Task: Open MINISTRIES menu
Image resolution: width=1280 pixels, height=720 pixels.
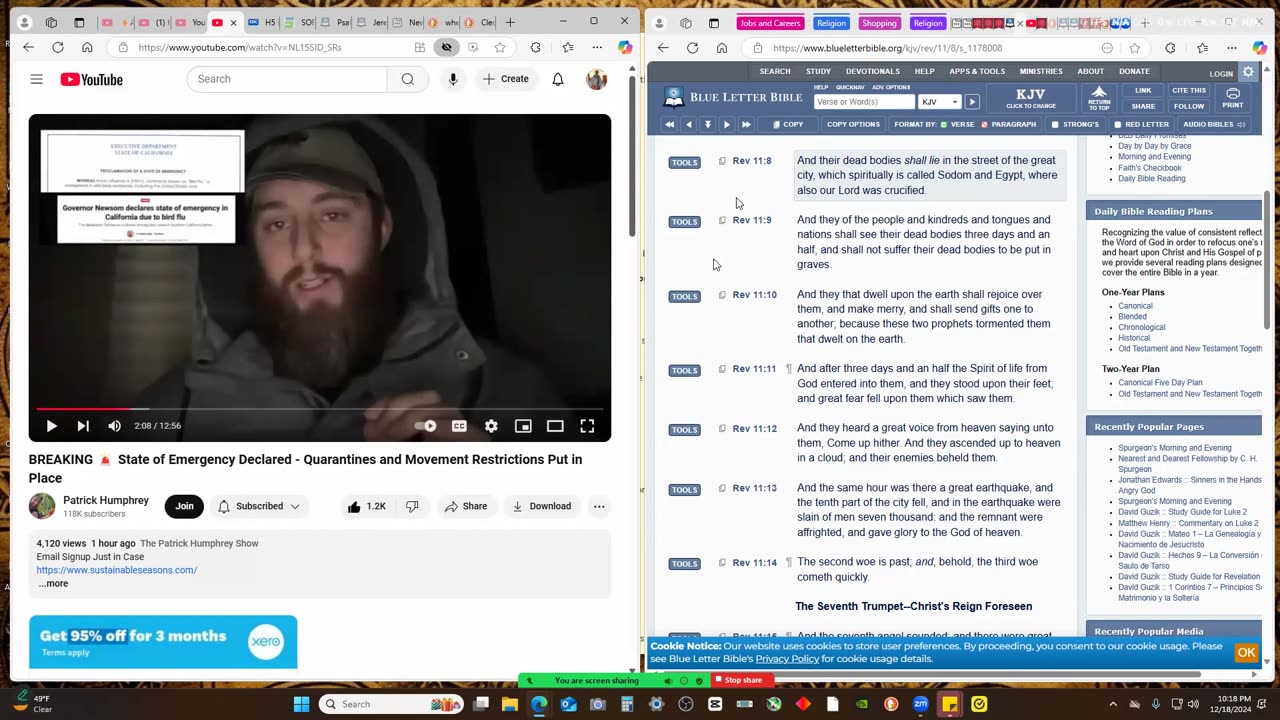Action: point(1041,71)
